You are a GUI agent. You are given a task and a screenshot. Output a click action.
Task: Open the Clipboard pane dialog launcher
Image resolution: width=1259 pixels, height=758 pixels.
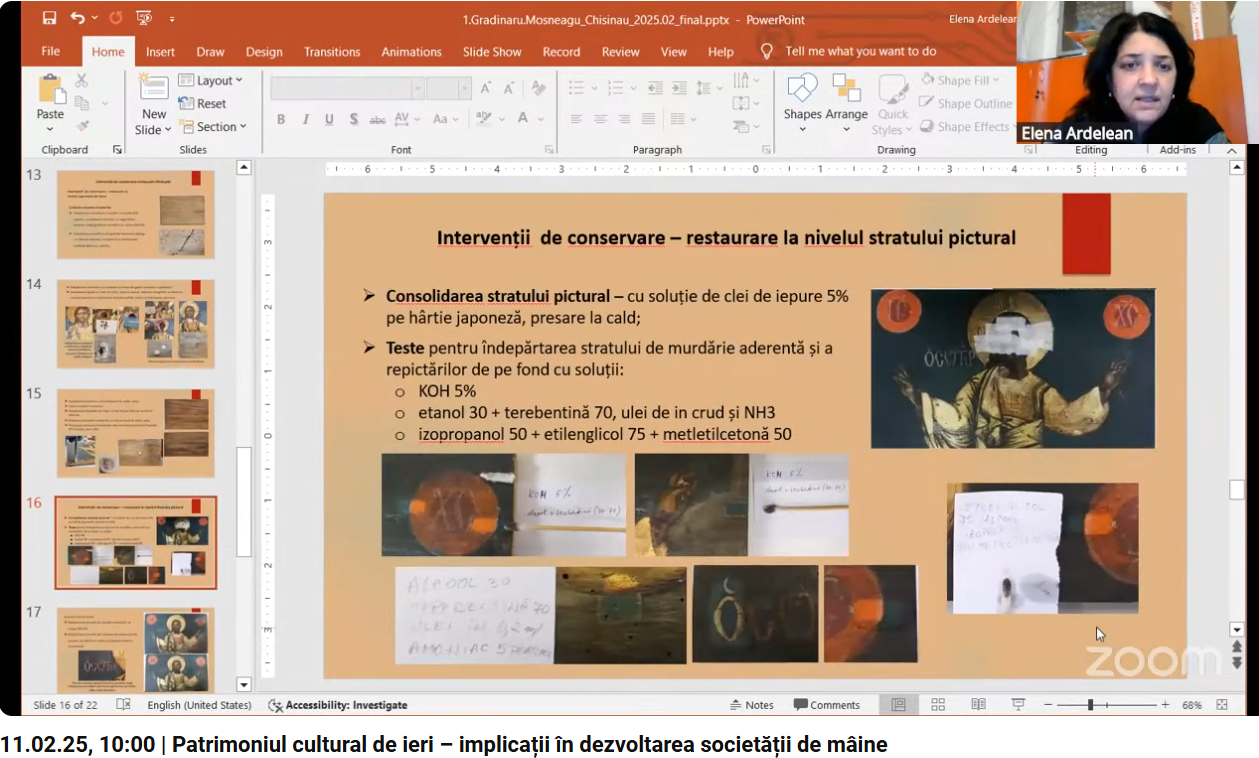point(117,150)
